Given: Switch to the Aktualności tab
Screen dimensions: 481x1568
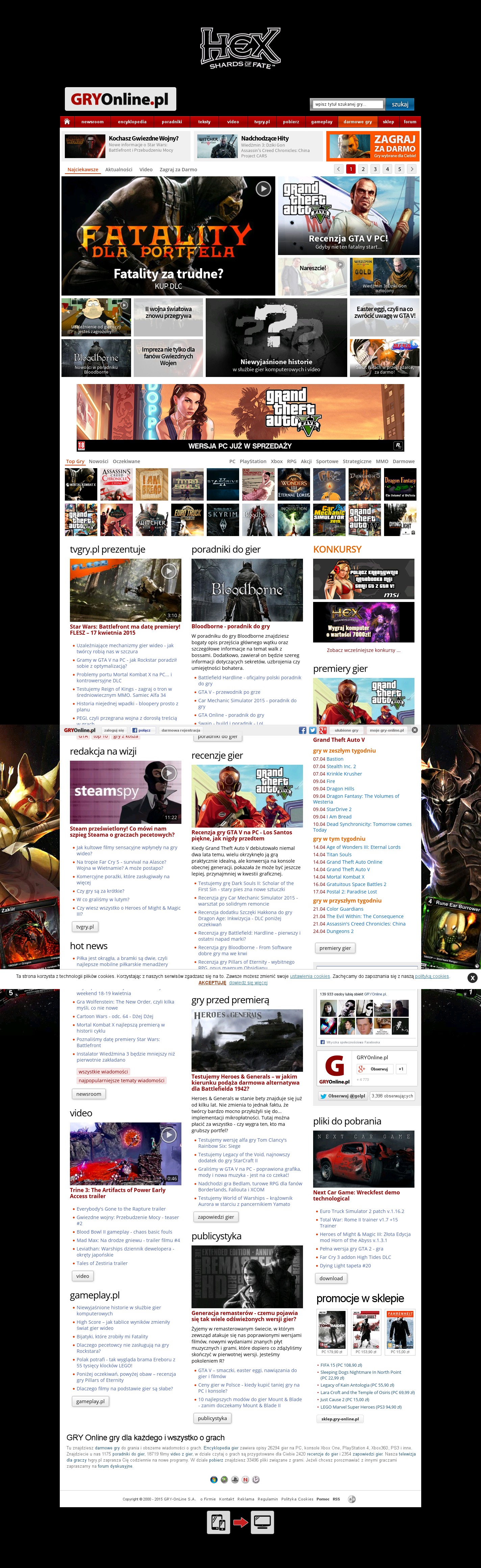Looking at the screenshot, I should click(x=118, y=170).
